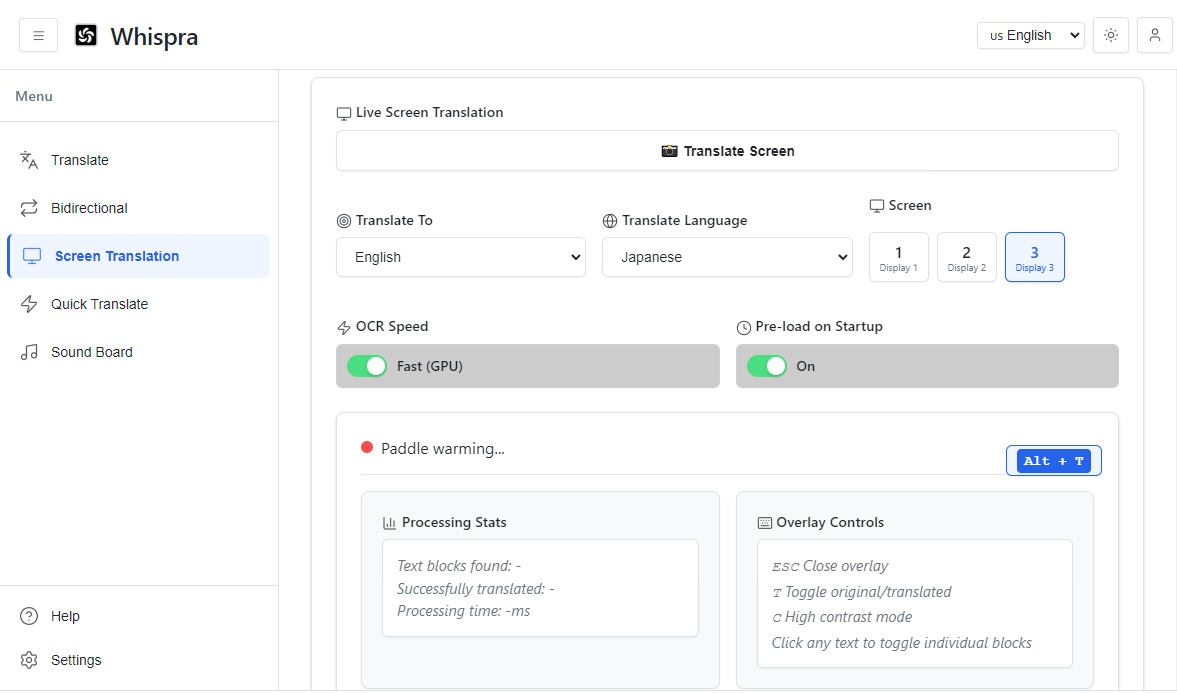Click the Translate sidebar icon
This screenshot has width=1177, height=693.
pos(29,160)
